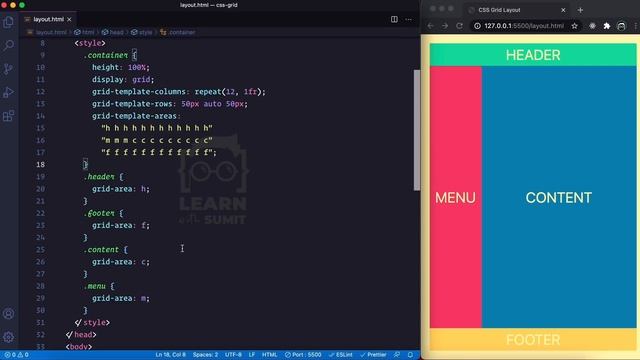640x360 pixels.
Task: Go back in the browser
Action: click(x=431, y=26)
